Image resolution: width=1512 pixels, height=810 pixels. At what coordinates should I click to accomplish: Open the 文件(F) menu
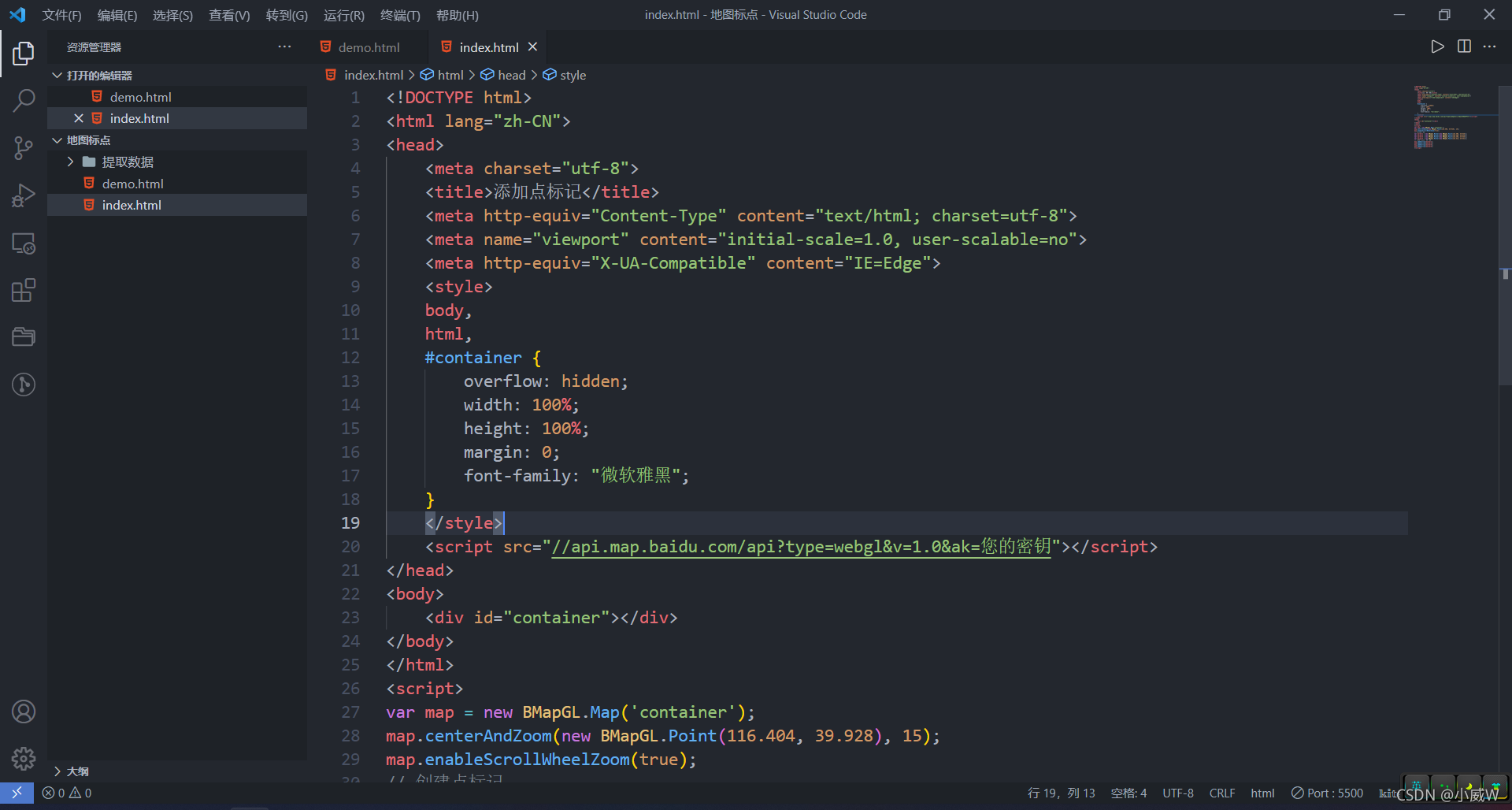tap(61, 15)
